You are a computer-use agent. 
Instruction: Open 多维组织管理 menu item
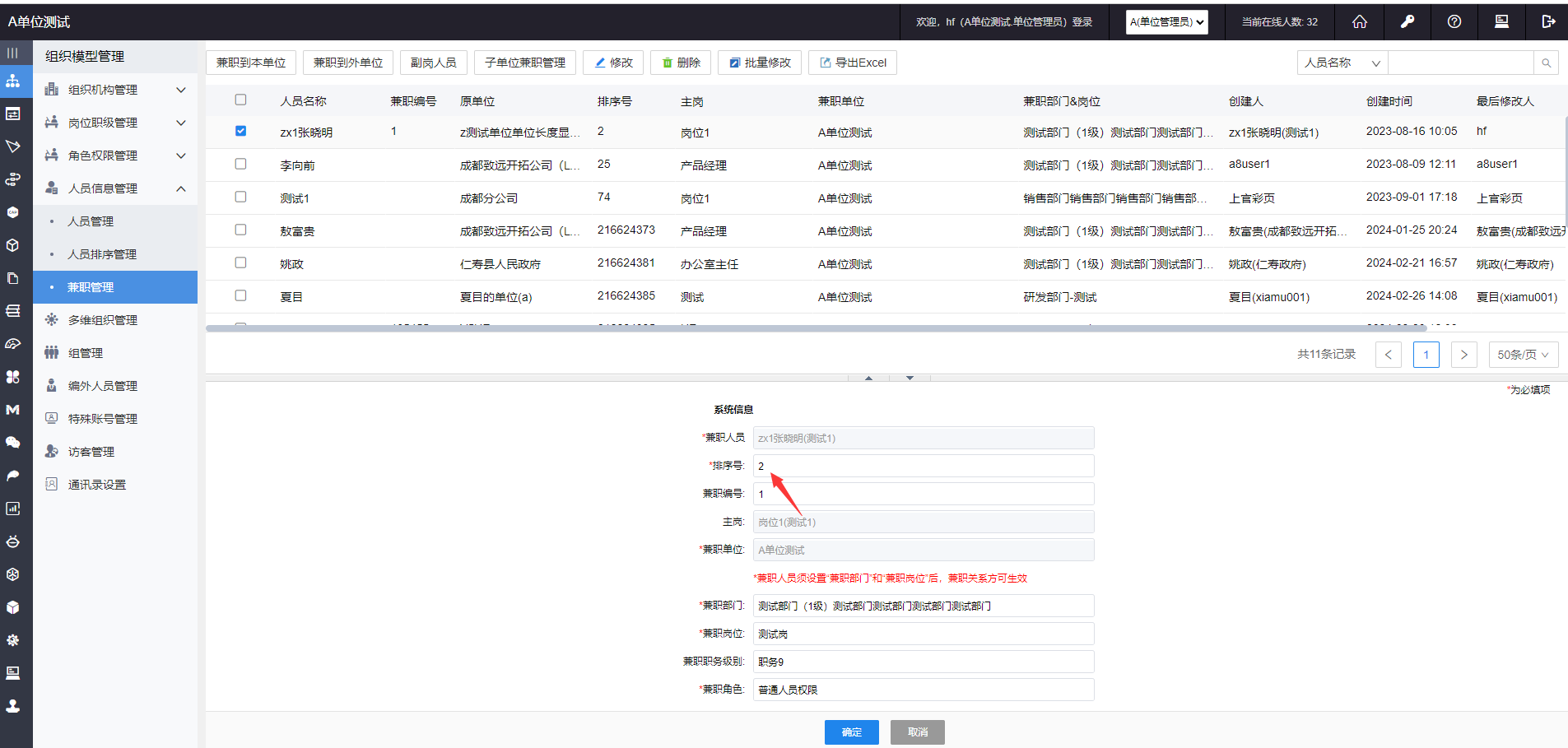pyautogui.click(x=103, y=320)
